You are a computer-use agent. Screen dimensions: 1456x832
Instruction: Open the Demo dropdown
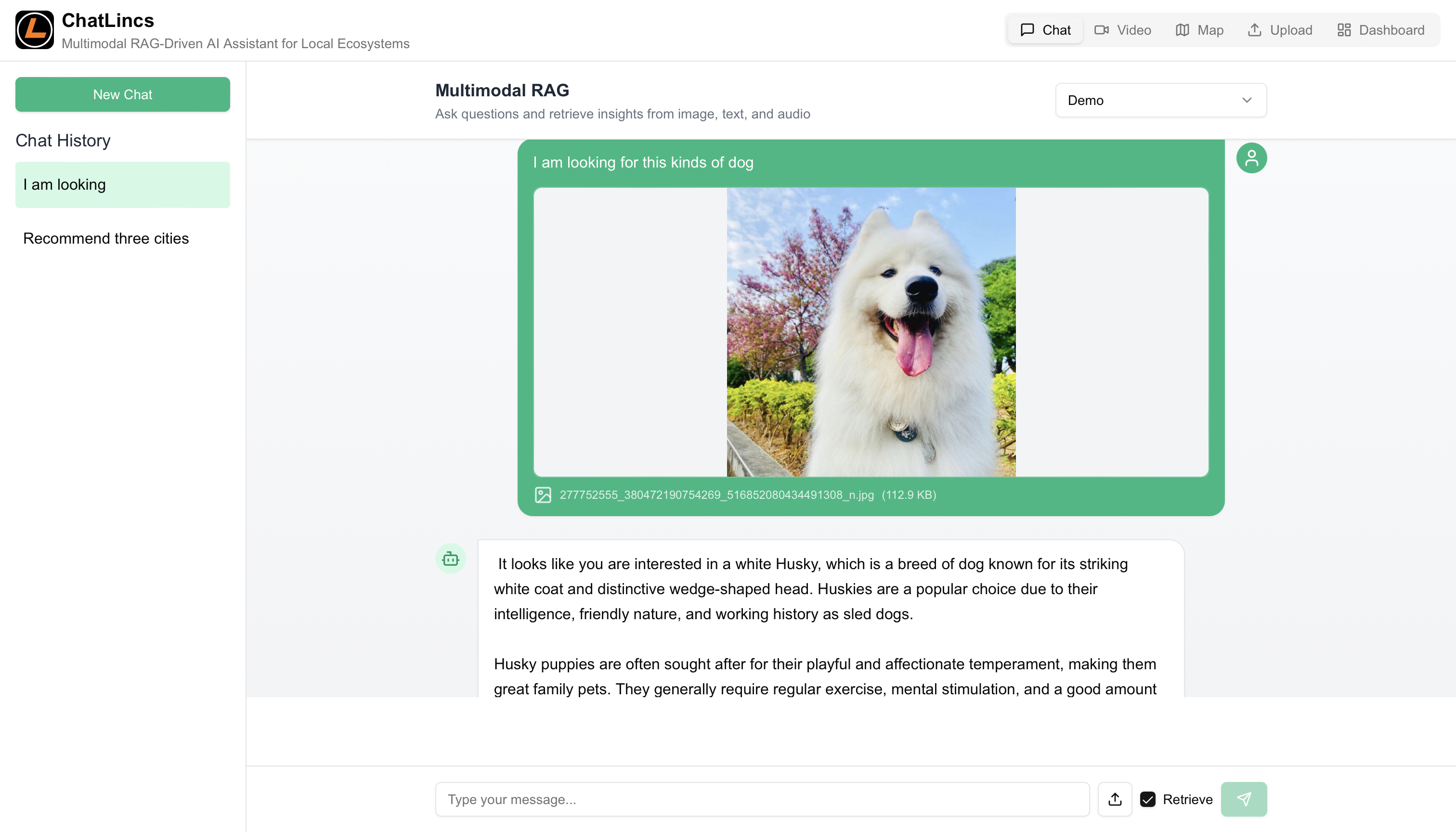(x=1160, y=100)
